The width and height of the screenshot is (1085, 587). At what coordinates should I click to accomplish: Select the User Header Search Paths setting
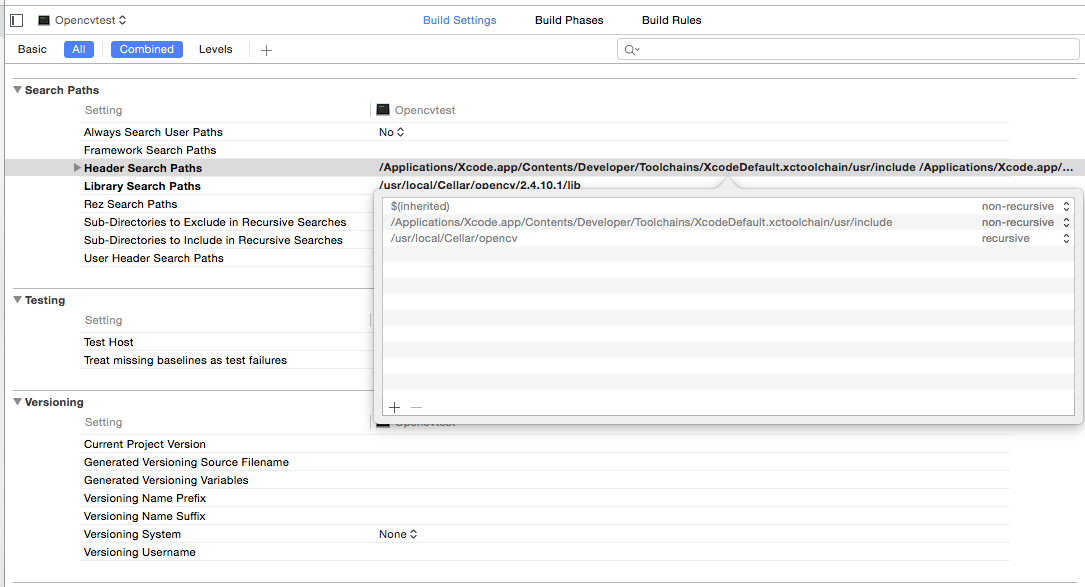click(x=154, y=258)
